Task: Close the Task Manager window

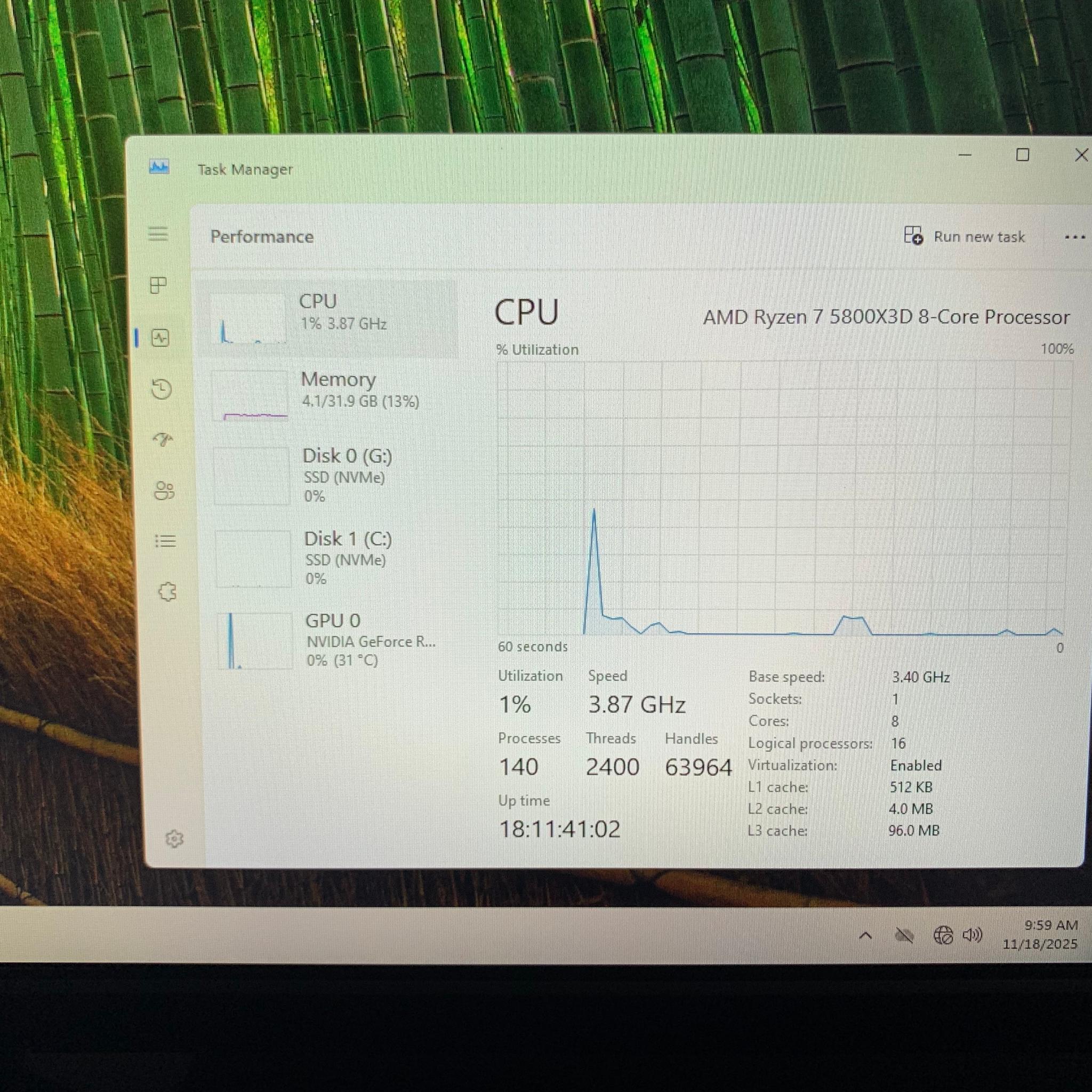Action: point(1081,155)
